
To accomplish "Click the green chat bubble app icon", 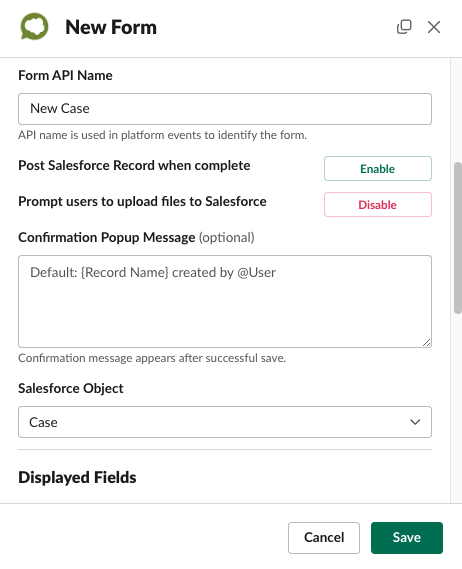I will [x=34, y=26].
